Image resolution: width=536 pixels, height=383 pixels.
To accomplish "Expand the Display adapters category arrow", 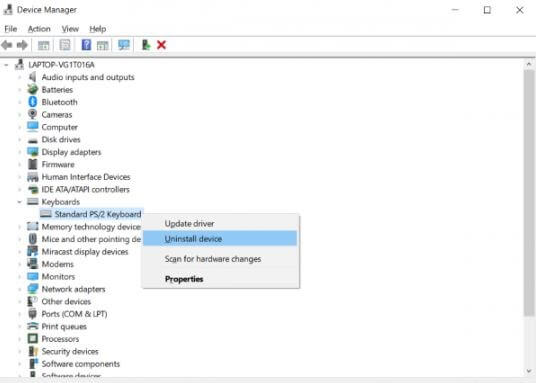I will click(x=19, y=152).
